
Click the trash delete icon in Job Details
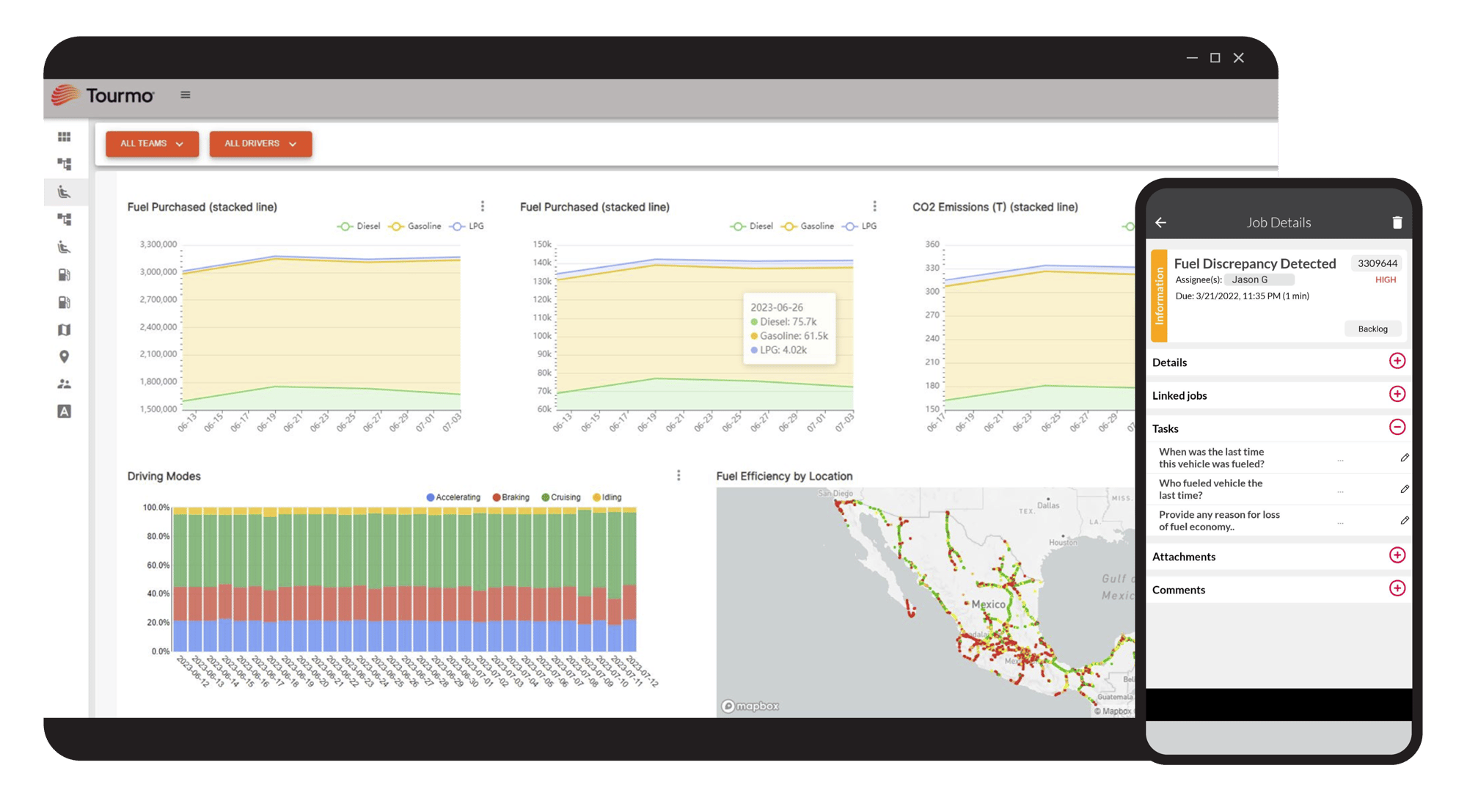1397,222
